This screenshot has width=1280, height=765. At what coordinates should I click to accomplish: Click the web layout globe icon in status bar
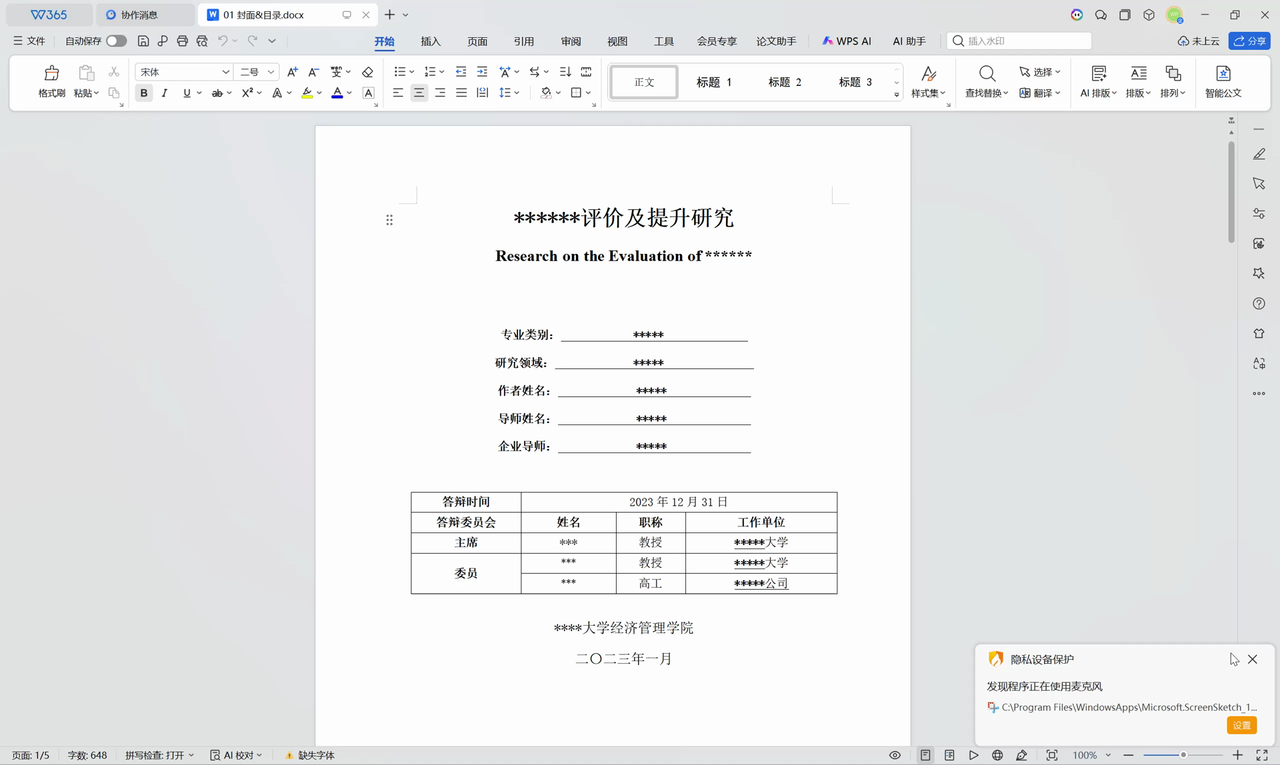point(998,755)
